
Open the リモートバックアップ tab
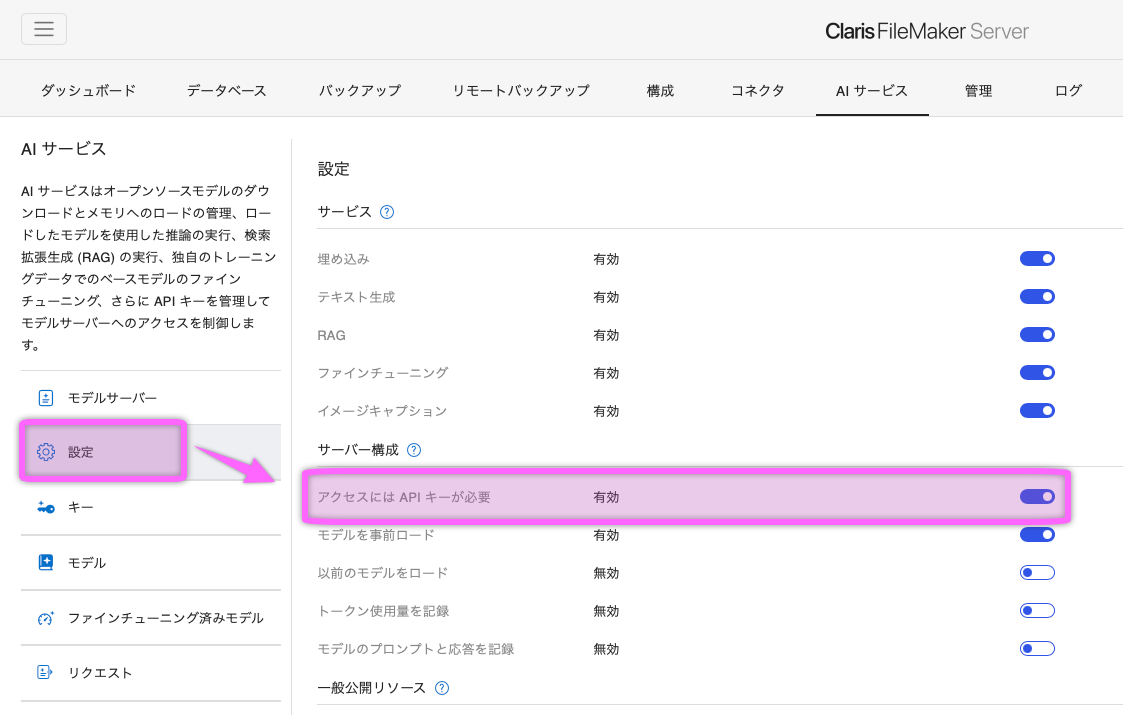pos(521,91)
